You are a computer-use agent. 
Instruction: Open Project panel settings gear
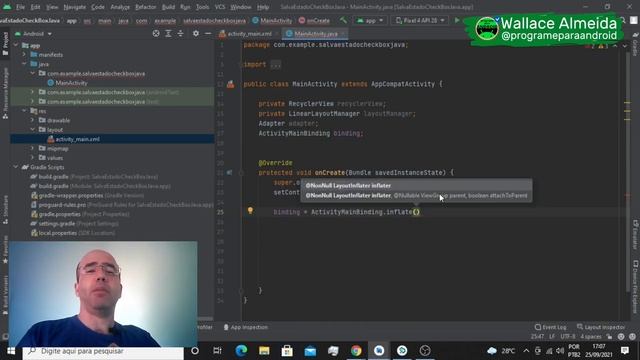196,33
